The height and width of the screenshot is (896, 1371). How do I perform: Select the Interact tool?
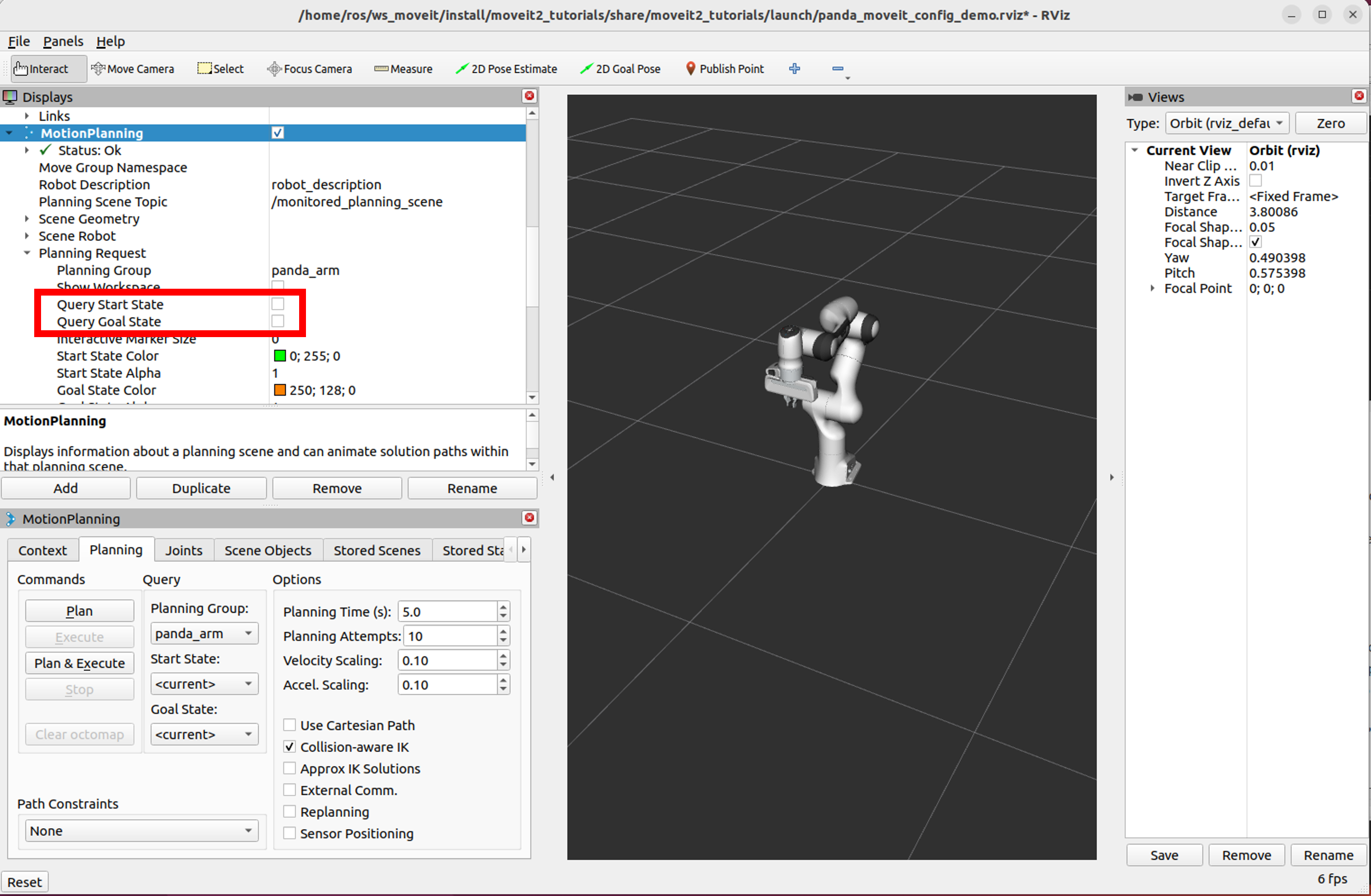pyautogui.click(x=48, y=69)
